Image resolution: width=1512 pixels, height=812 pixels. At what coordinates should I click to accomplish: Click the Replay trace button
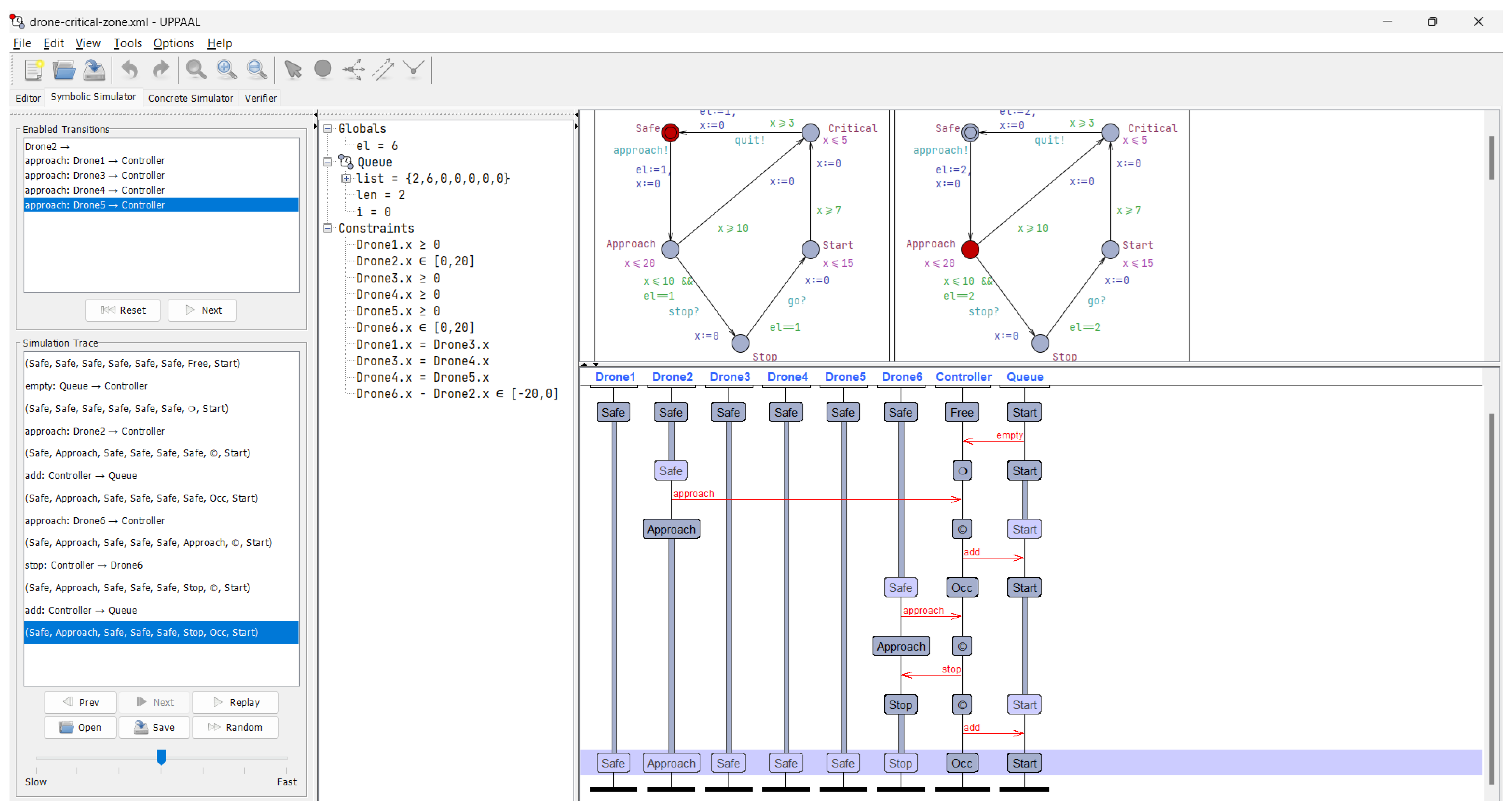click(x=235, y=703)
